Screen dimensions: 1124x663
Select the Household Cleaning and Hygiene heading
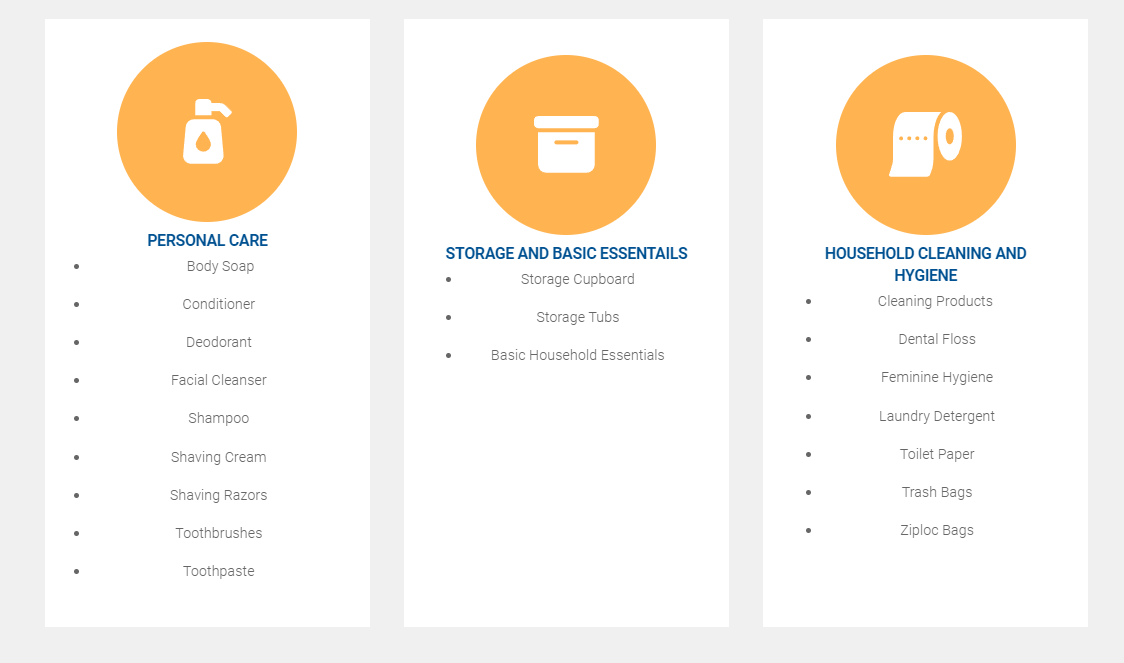(925, 264)
